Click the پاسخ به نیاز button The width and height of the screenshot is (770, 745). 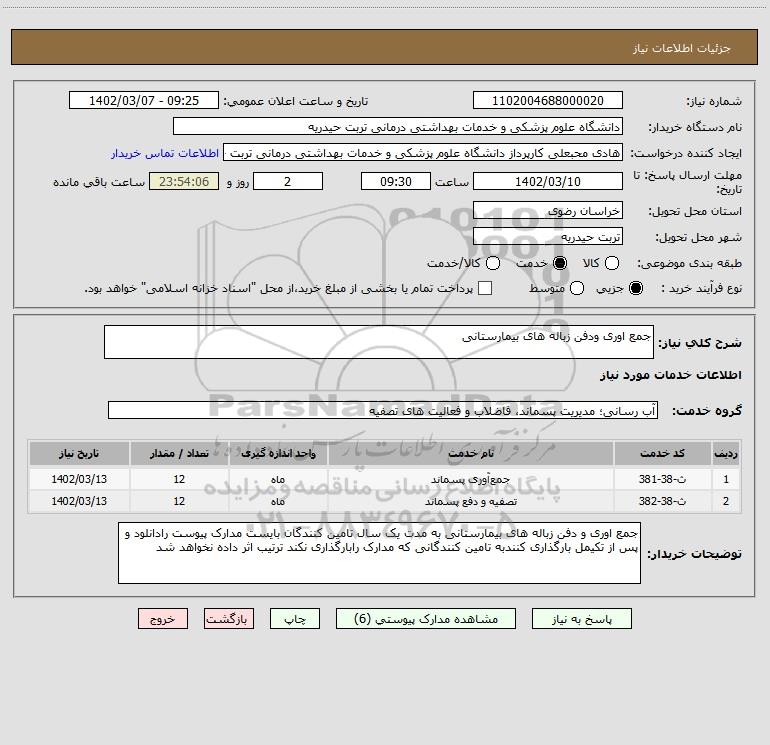click(582, 619)
